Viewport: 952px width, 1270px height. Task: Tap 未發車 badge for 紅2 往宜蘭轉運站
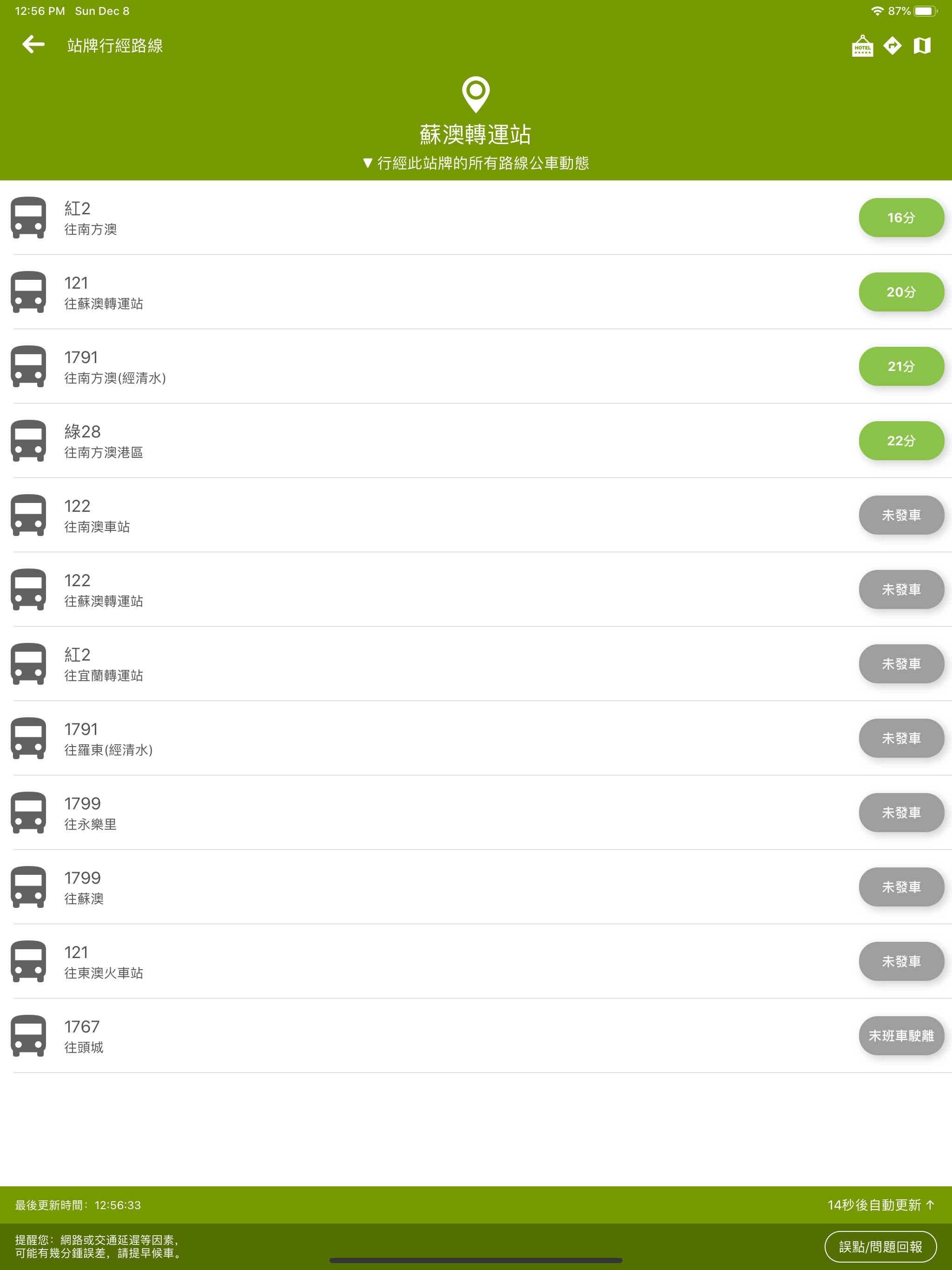tap(901, 664)
